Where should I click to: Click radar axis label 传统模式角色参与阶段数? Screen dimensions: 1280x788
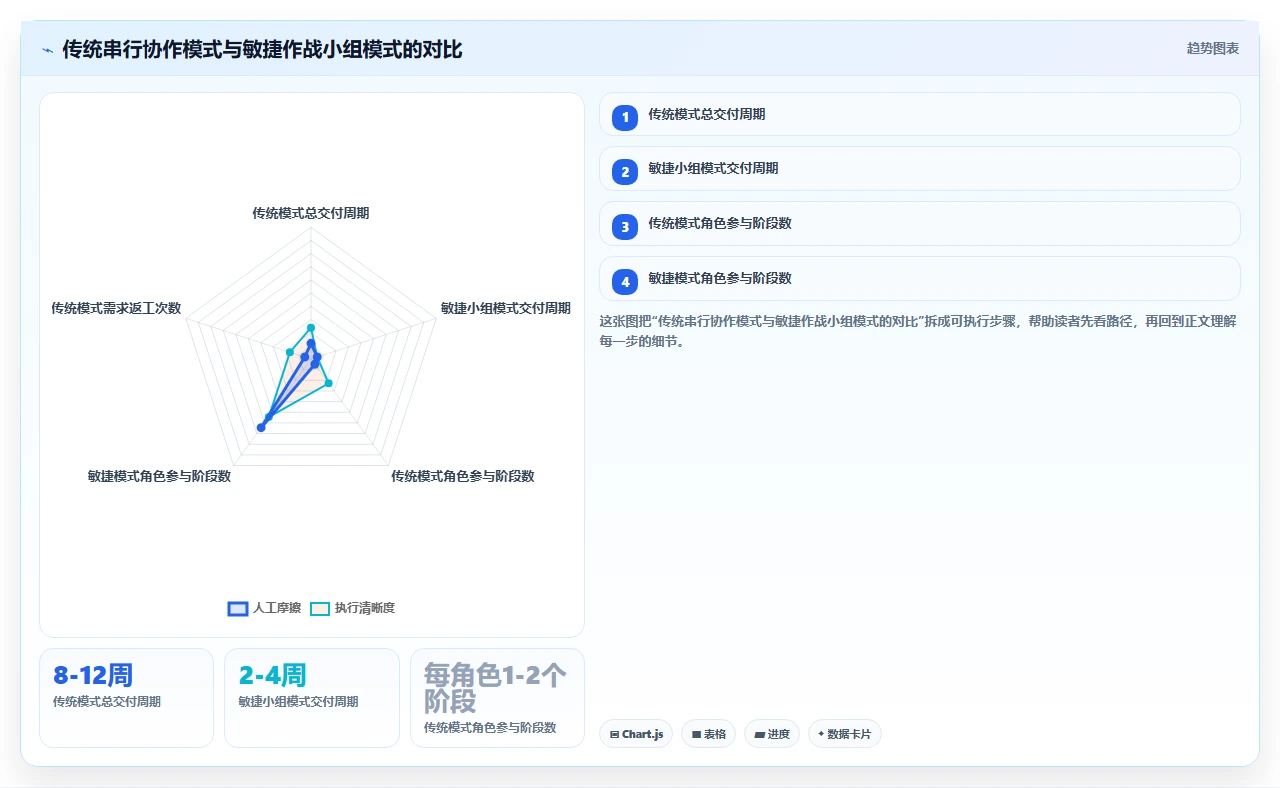[463, 476]
